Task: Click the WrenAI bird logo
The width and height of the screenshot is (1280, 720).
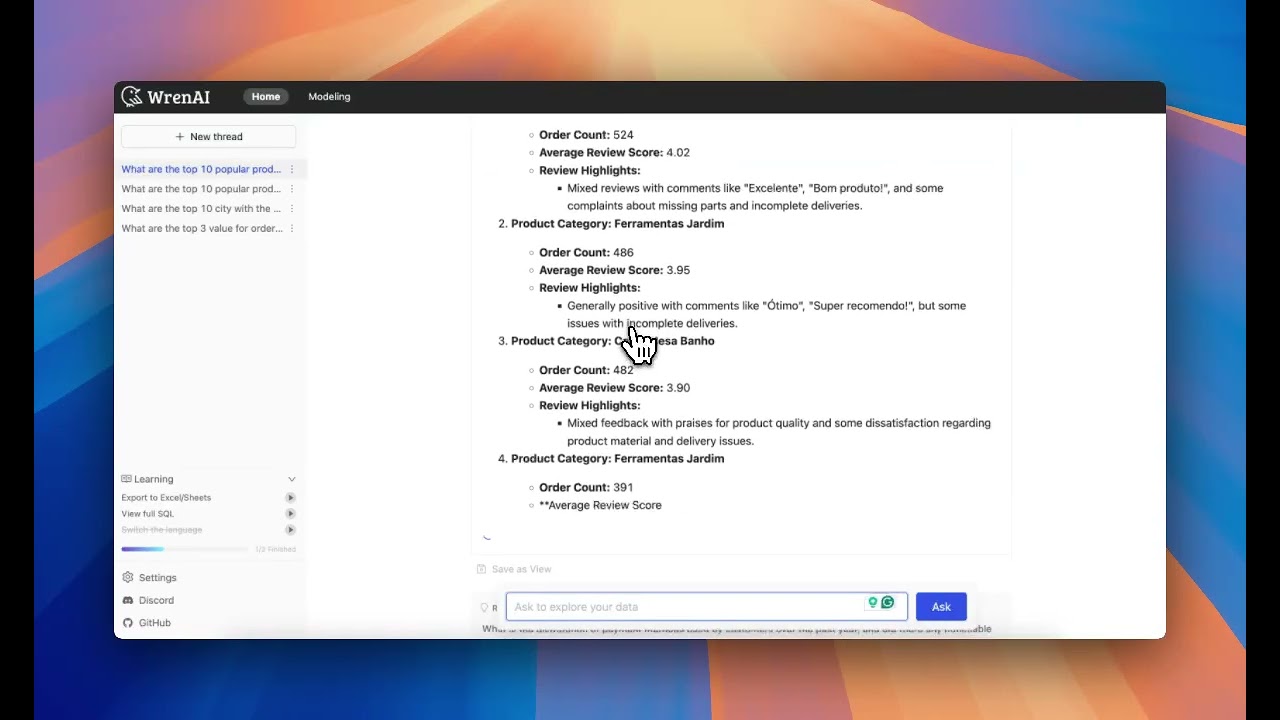Action: coord(132,97)
